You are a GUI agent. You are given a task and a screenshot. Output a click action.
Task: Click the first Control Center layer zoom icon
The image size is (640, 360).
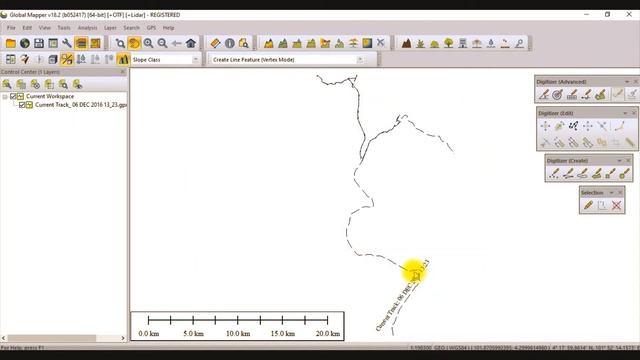pyautogui.click(x=7, y=84)
